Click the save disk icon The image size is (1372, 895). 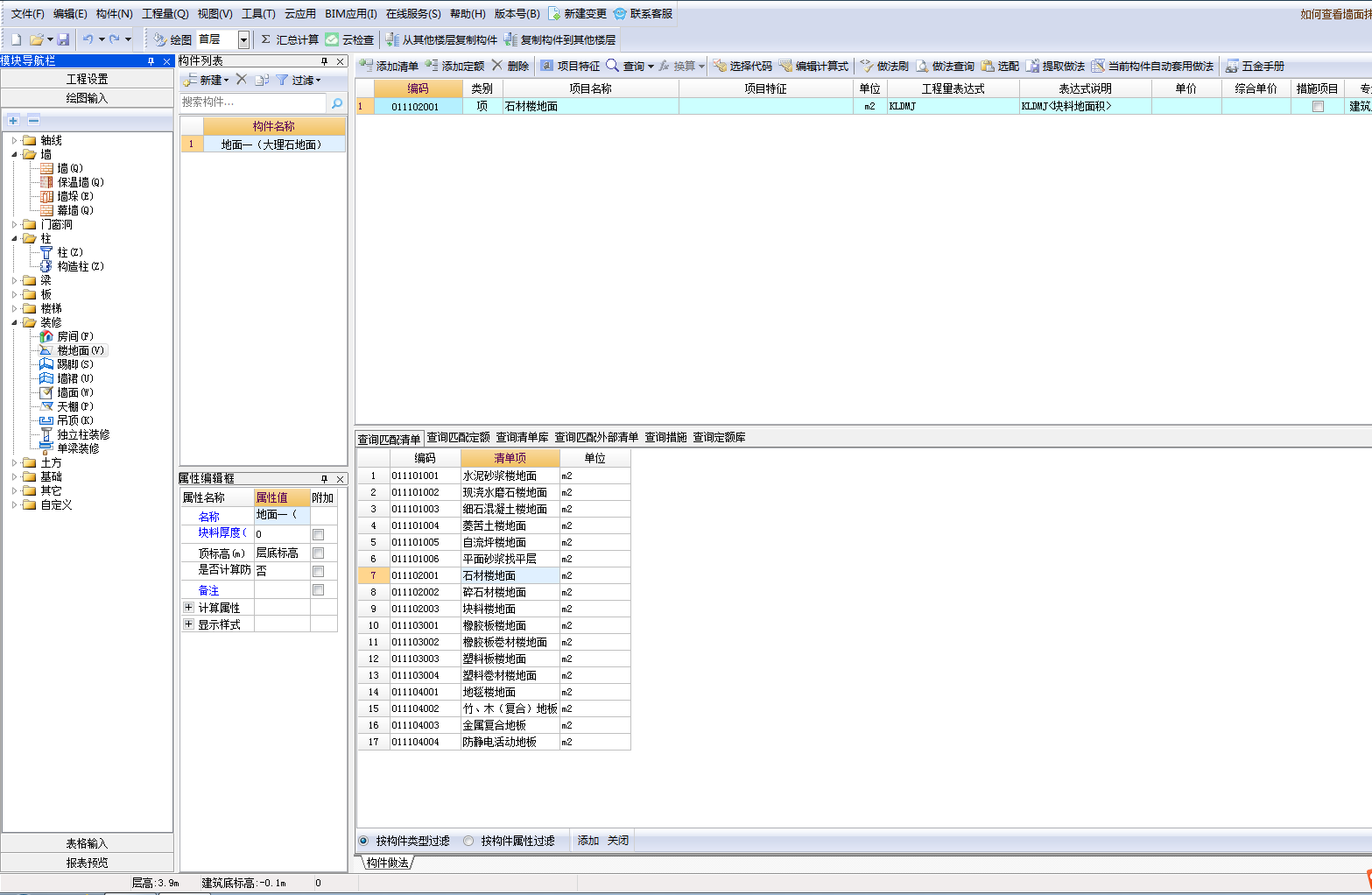[x=63, y=39]
